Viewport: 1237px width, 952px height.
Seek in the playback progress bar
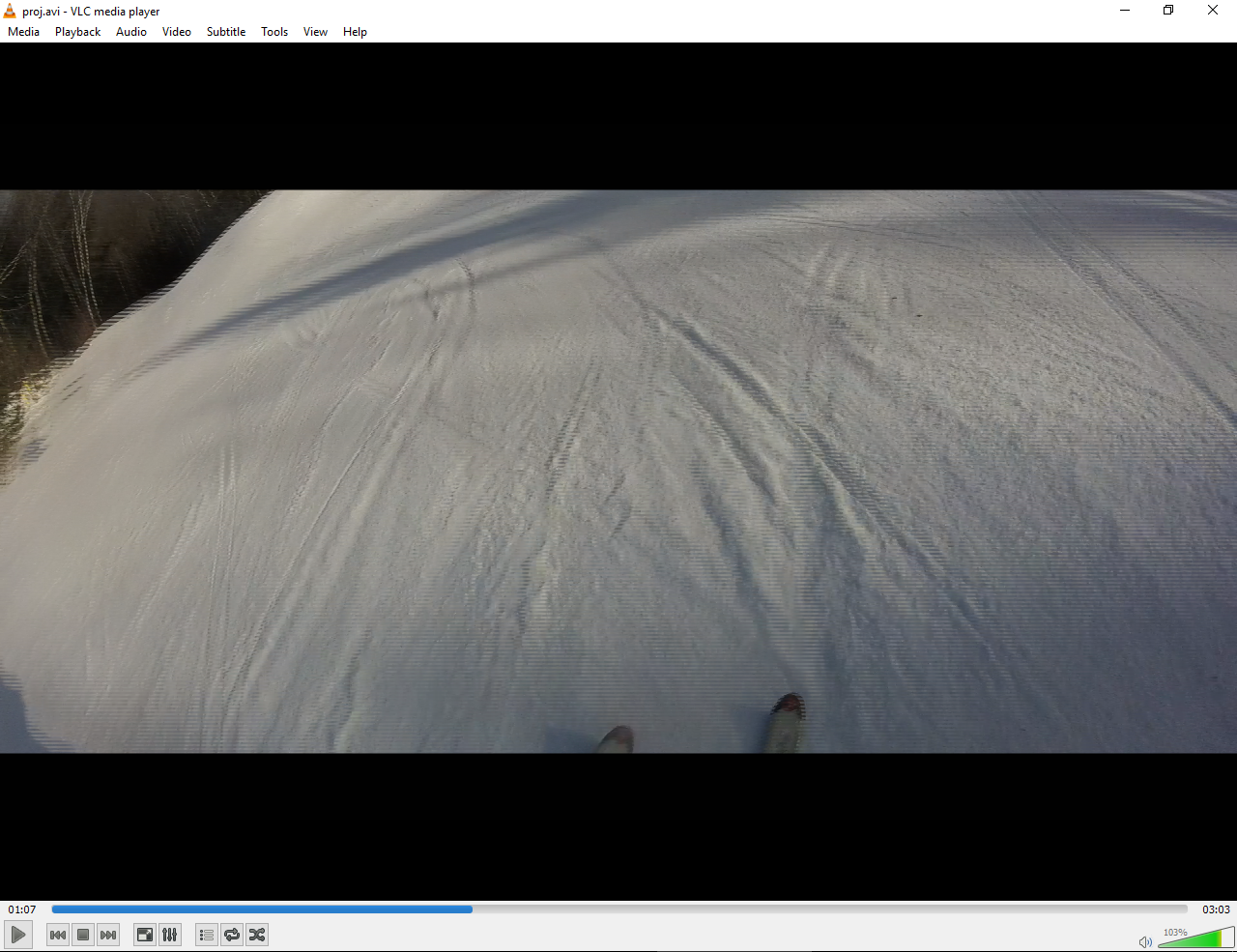click(x=619, y=909)
